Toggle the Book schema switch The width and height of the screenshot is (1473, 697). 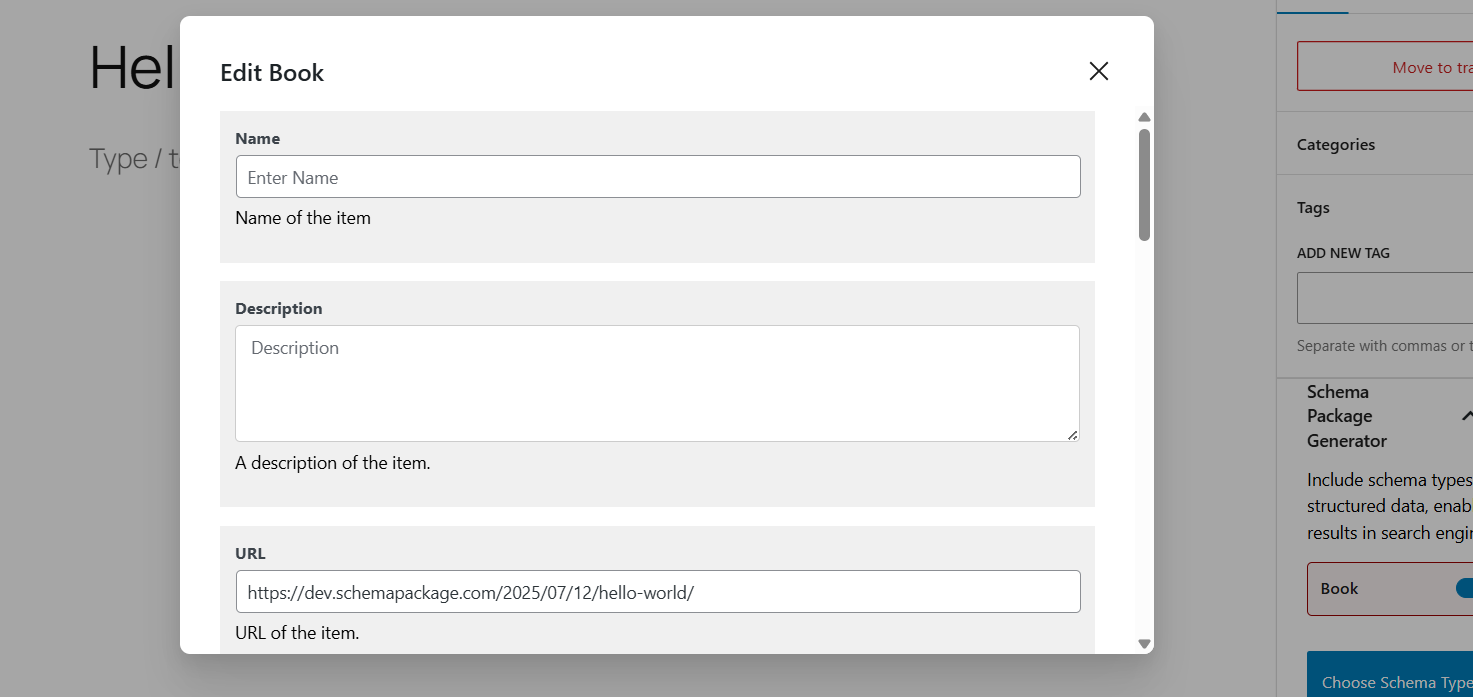pos(1464,588)
